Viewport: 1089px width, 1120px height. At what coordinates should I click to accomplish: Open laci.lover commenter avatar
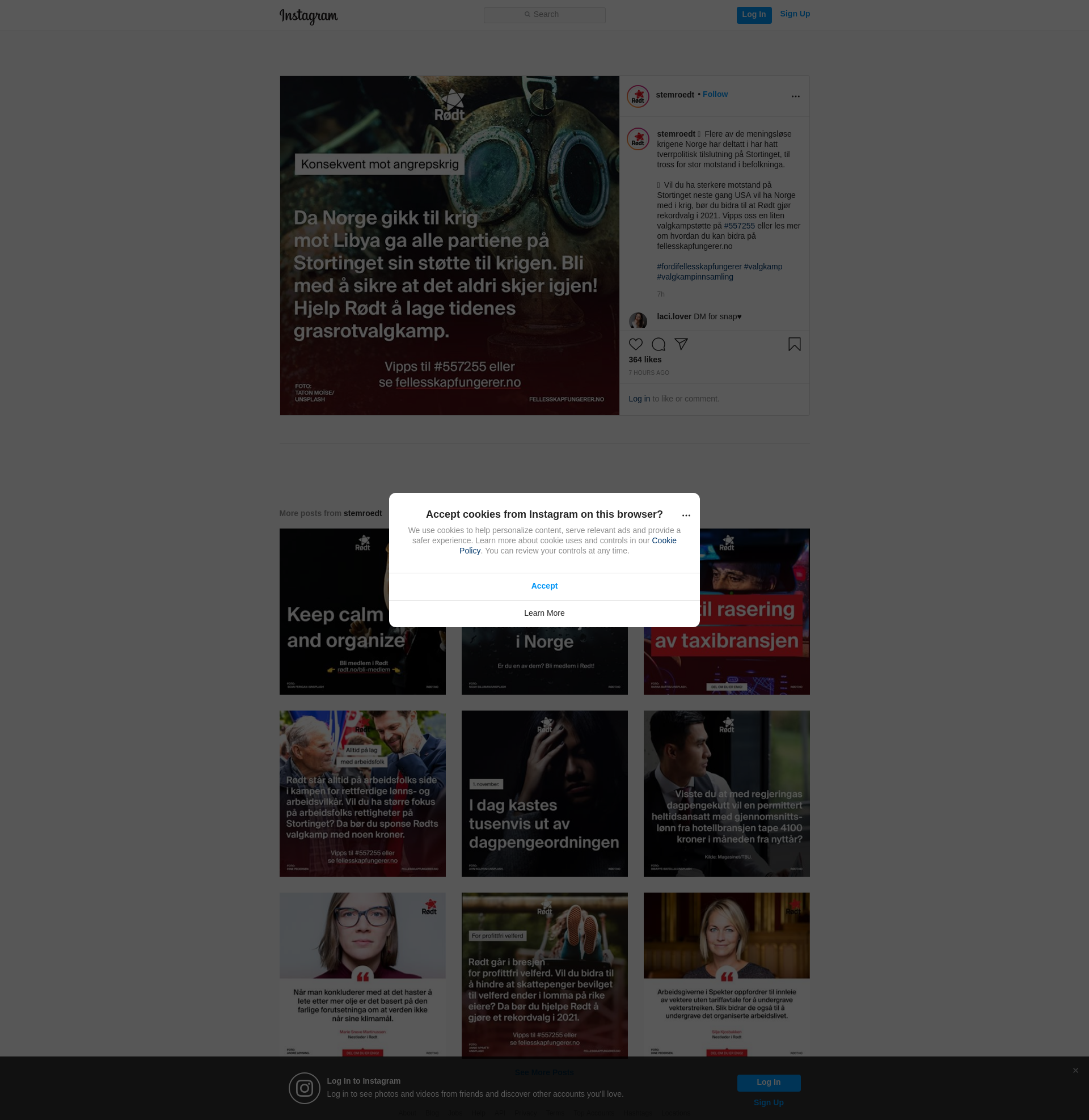coord(638,320)
